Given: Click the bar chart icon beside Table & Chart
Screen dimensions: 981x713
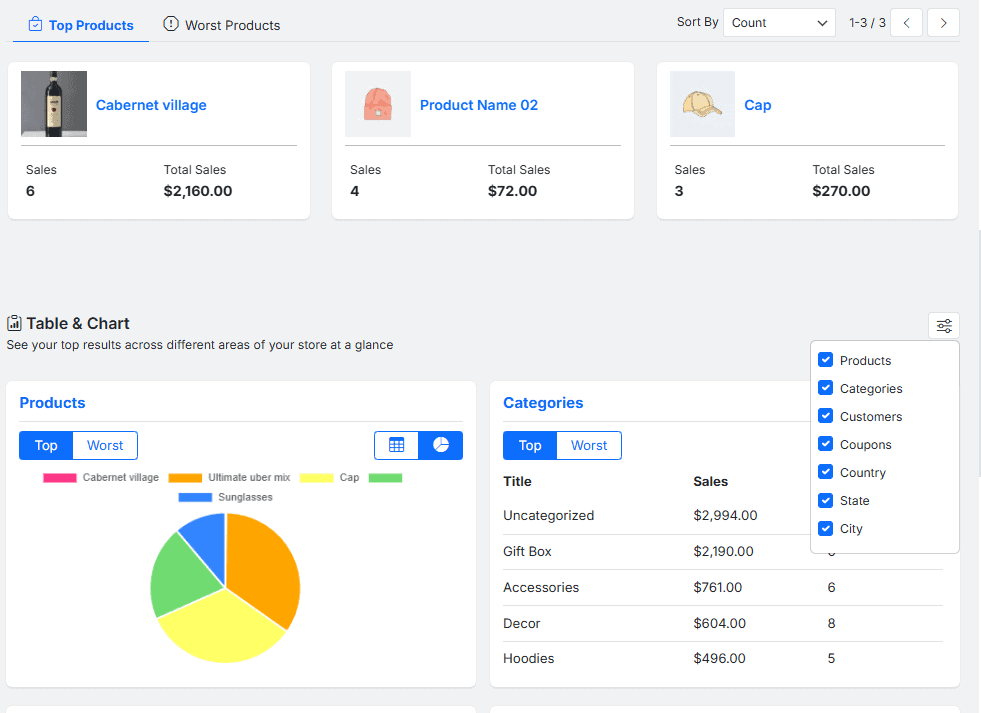Looking at the screenshot, I should pyautogui.click(x=14, y=323).
